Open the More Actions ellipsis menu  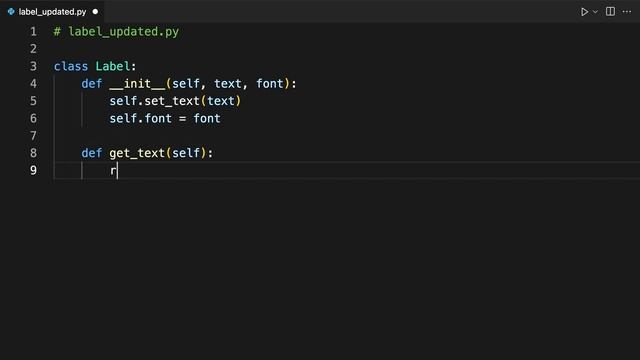[627, 11]
